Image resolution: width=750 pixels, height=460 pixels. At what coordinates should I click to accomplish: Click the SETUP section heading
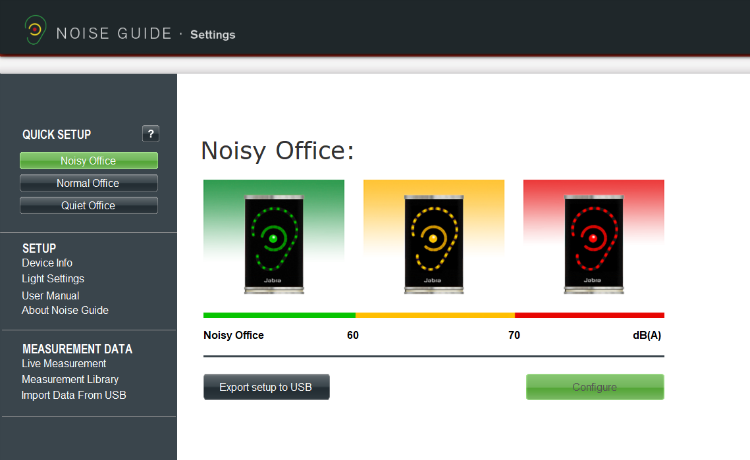39,248
